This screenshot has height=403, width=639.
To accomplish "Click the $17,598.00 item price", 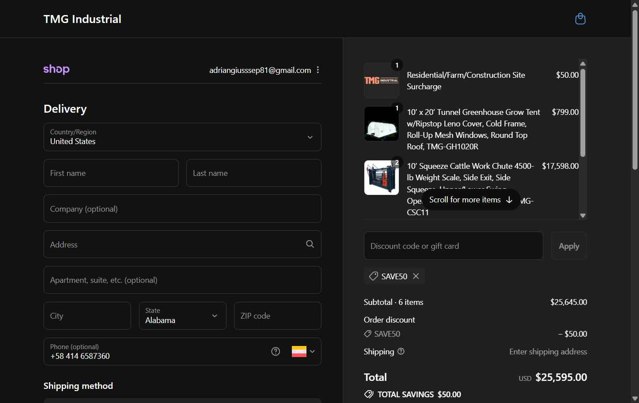I will pos(560,166).
